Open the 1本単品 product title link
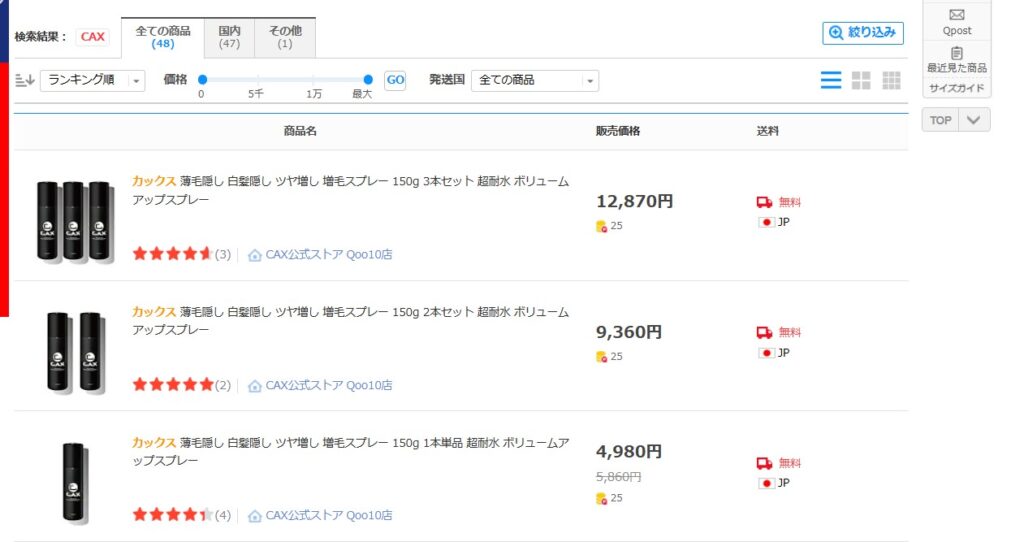The height and width of the screenshot is (542, 1024). pos(351,451)
